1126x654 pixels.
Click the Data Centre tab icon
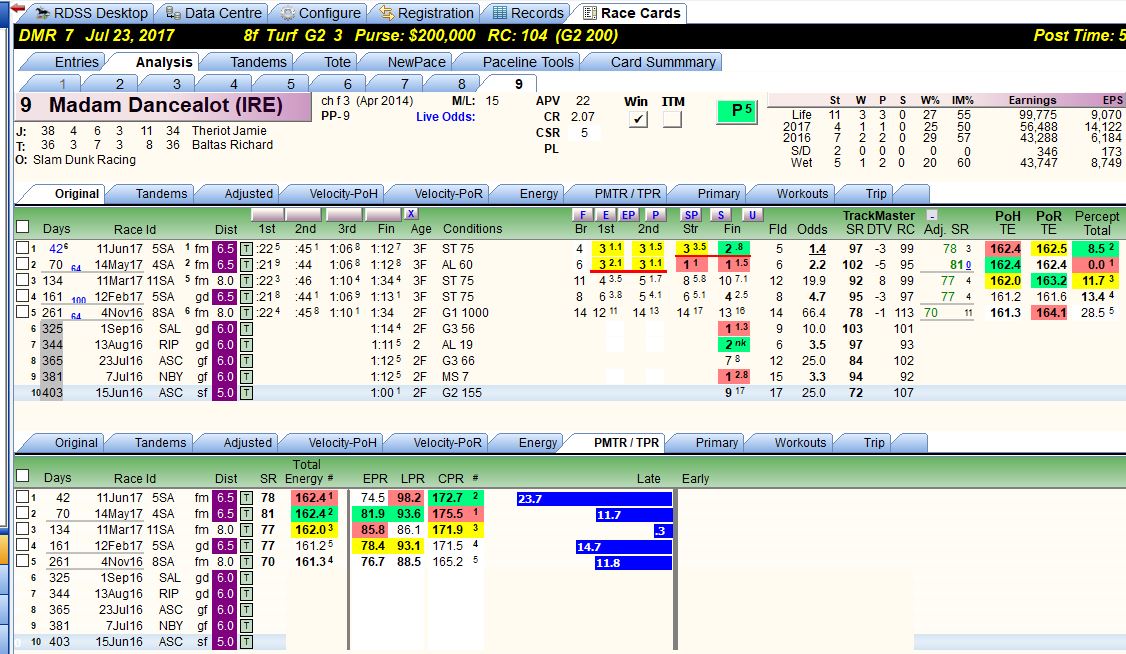172,13
